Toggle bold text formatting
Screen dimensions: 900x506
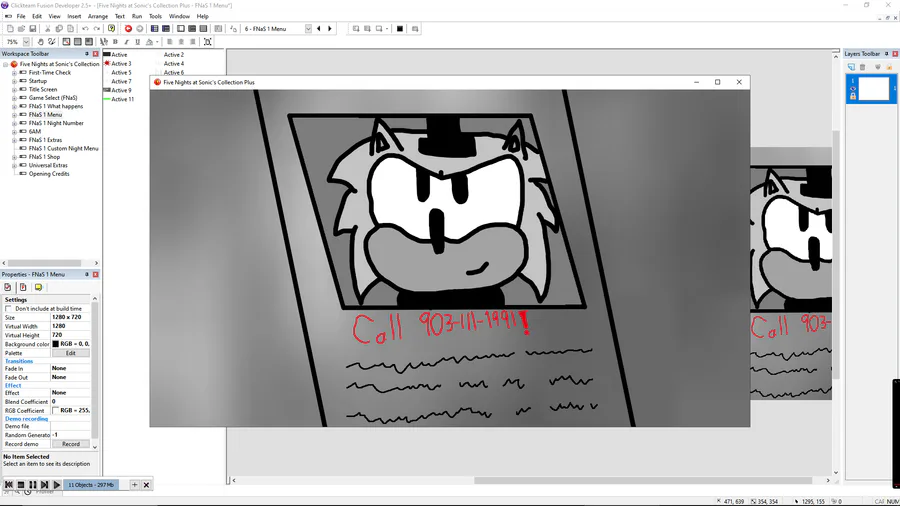coord(115,42)
